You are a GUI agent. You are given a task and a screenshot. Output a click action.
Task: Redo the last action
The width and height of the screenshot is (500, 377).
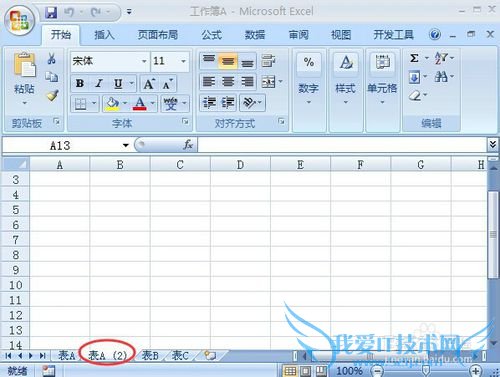click(96, 13)
